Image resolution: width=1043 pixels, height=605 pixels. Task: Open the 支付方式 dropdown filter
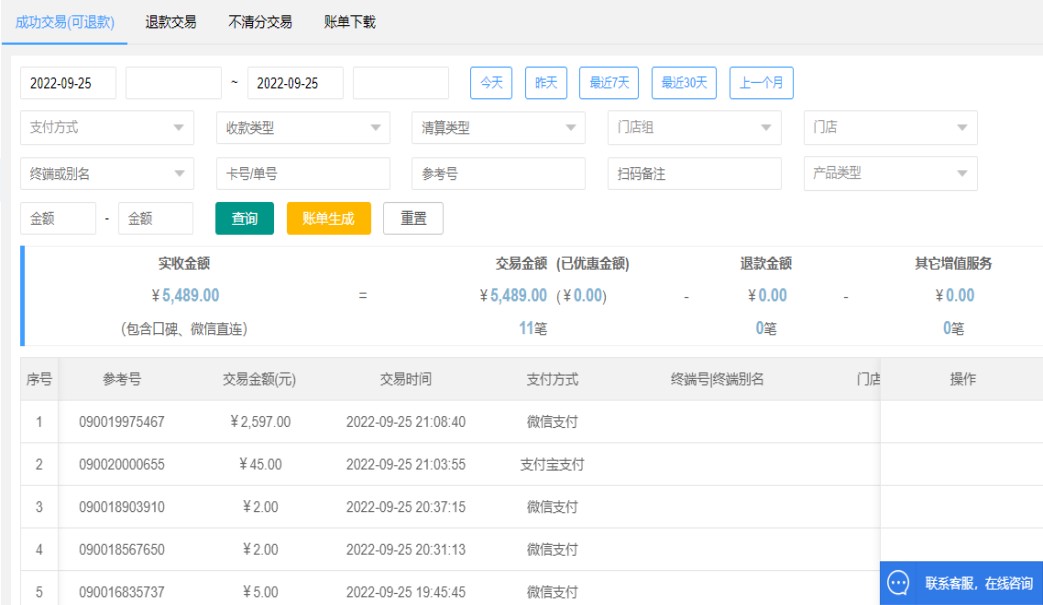pos(107,128)
